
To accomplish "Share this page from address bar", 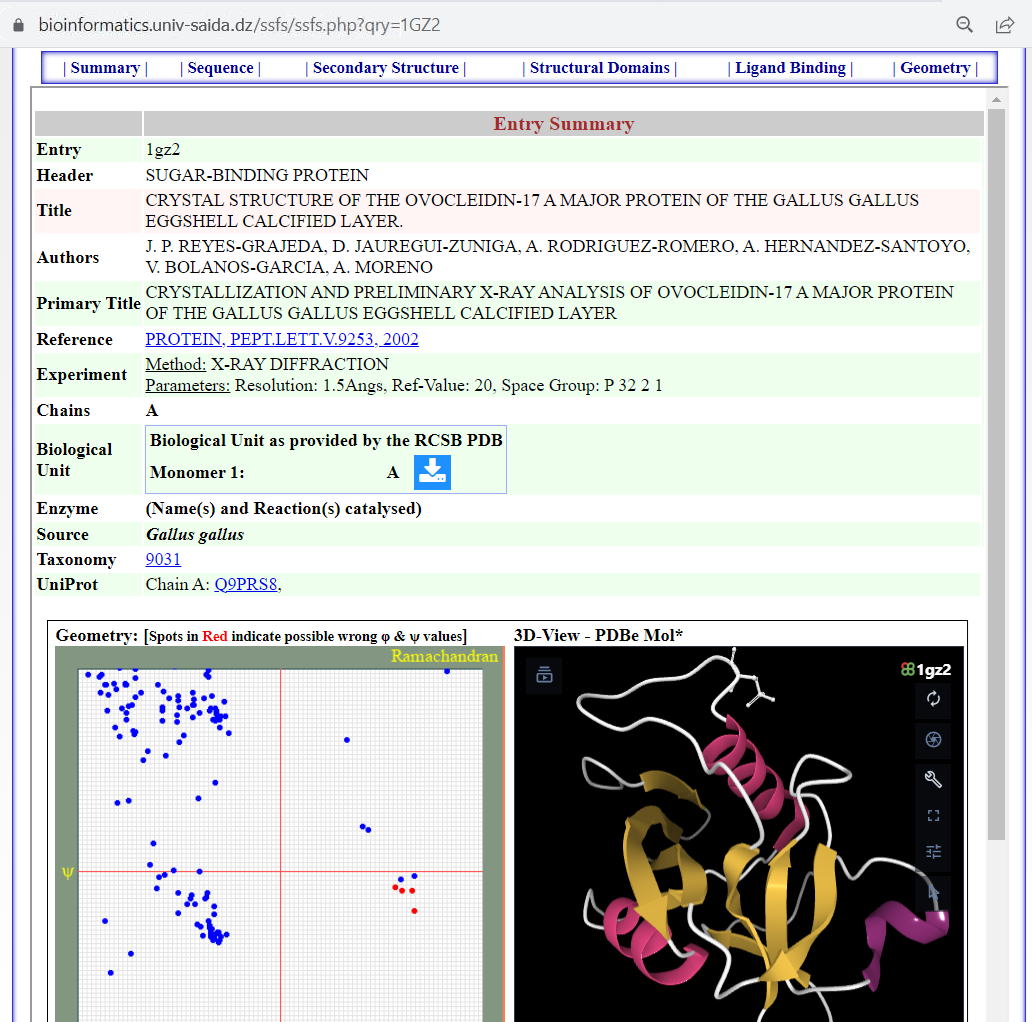I will click(x=1004, y=25).
